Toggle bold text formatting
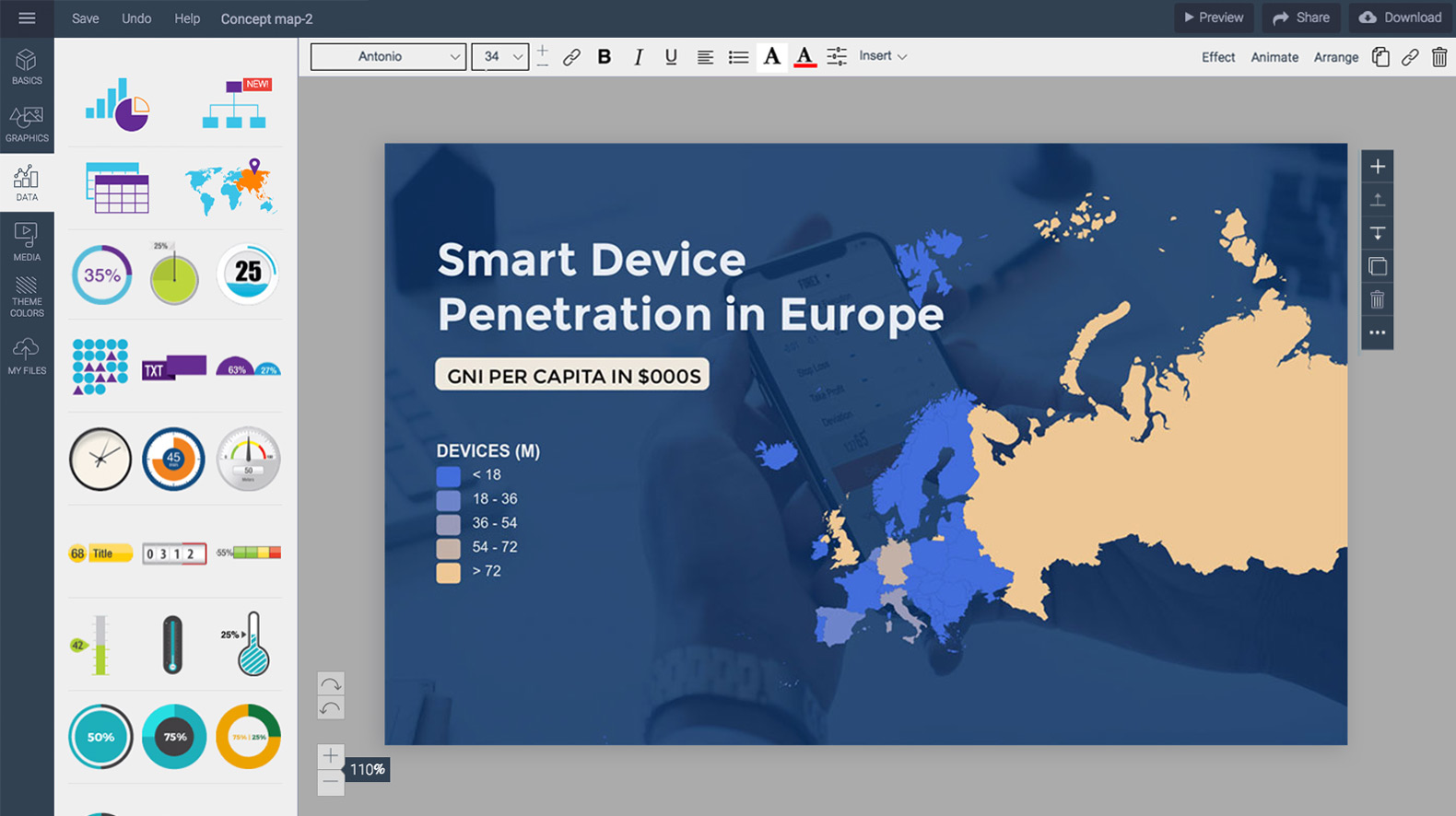The image size is (1456, 816). 605,57
